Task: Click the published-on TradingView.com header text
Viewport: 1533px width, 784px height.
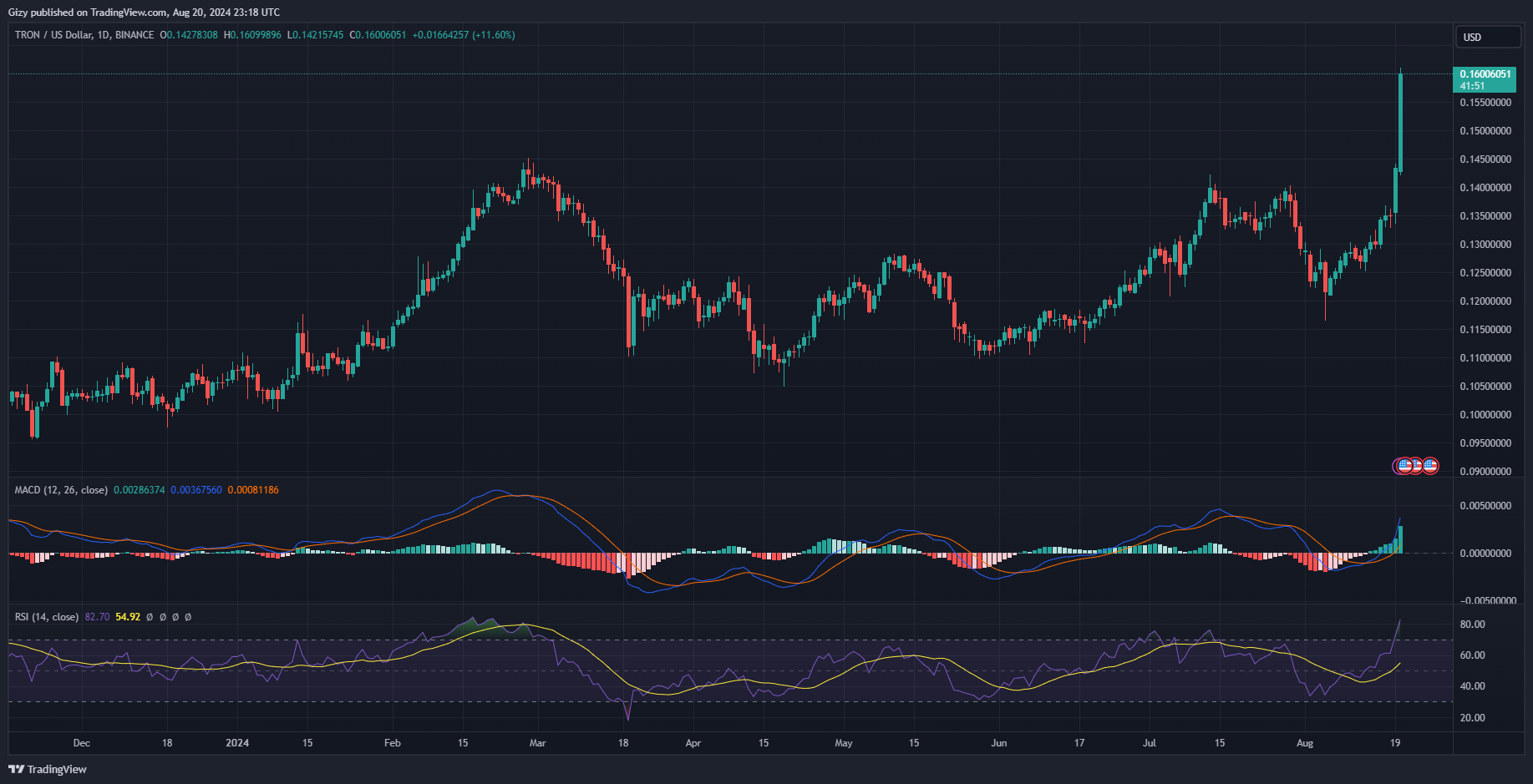Action: (144, 13)
